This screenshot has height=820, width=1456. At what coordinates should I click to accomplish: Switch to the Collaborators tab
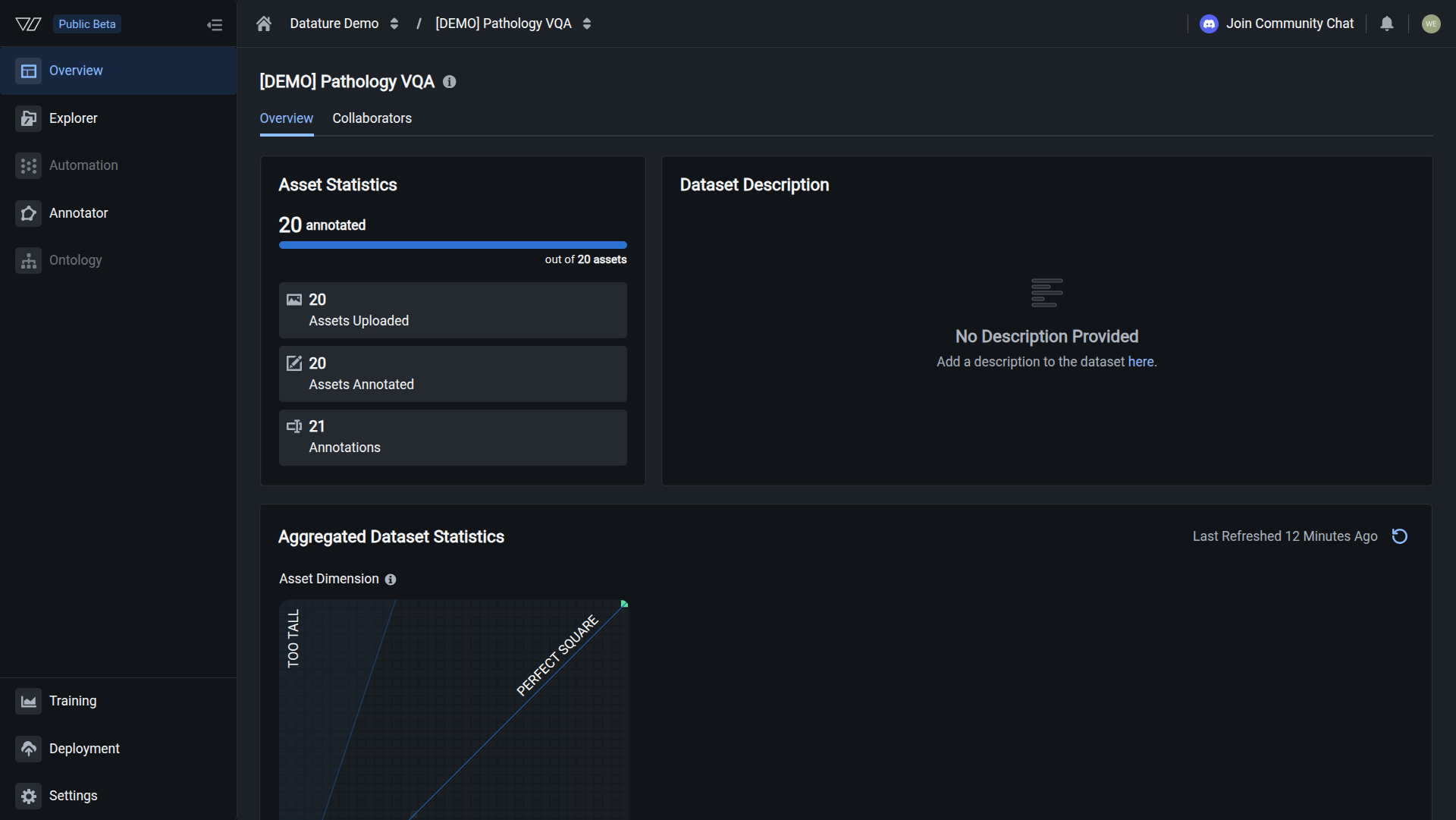coord(372,118)
